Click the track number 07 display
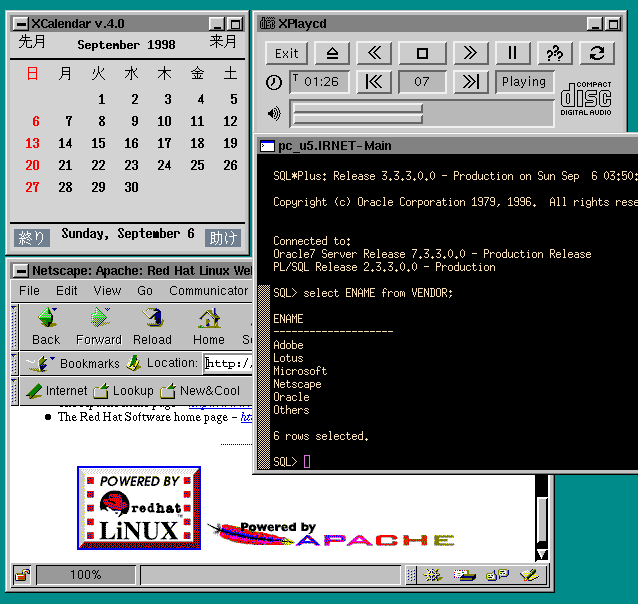Viewport: 638px width, 604px height. click(x=422, y=82)
